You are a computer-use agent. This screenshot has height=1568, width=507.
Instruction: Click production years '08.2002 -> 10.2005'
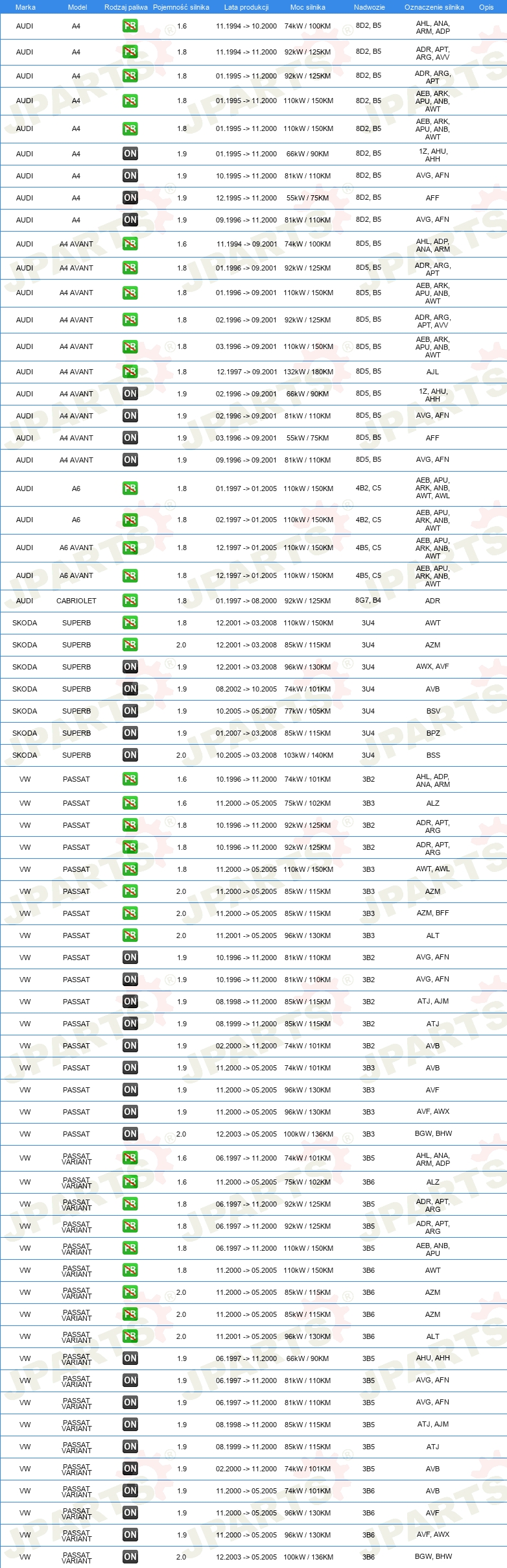tap(246, 689)
